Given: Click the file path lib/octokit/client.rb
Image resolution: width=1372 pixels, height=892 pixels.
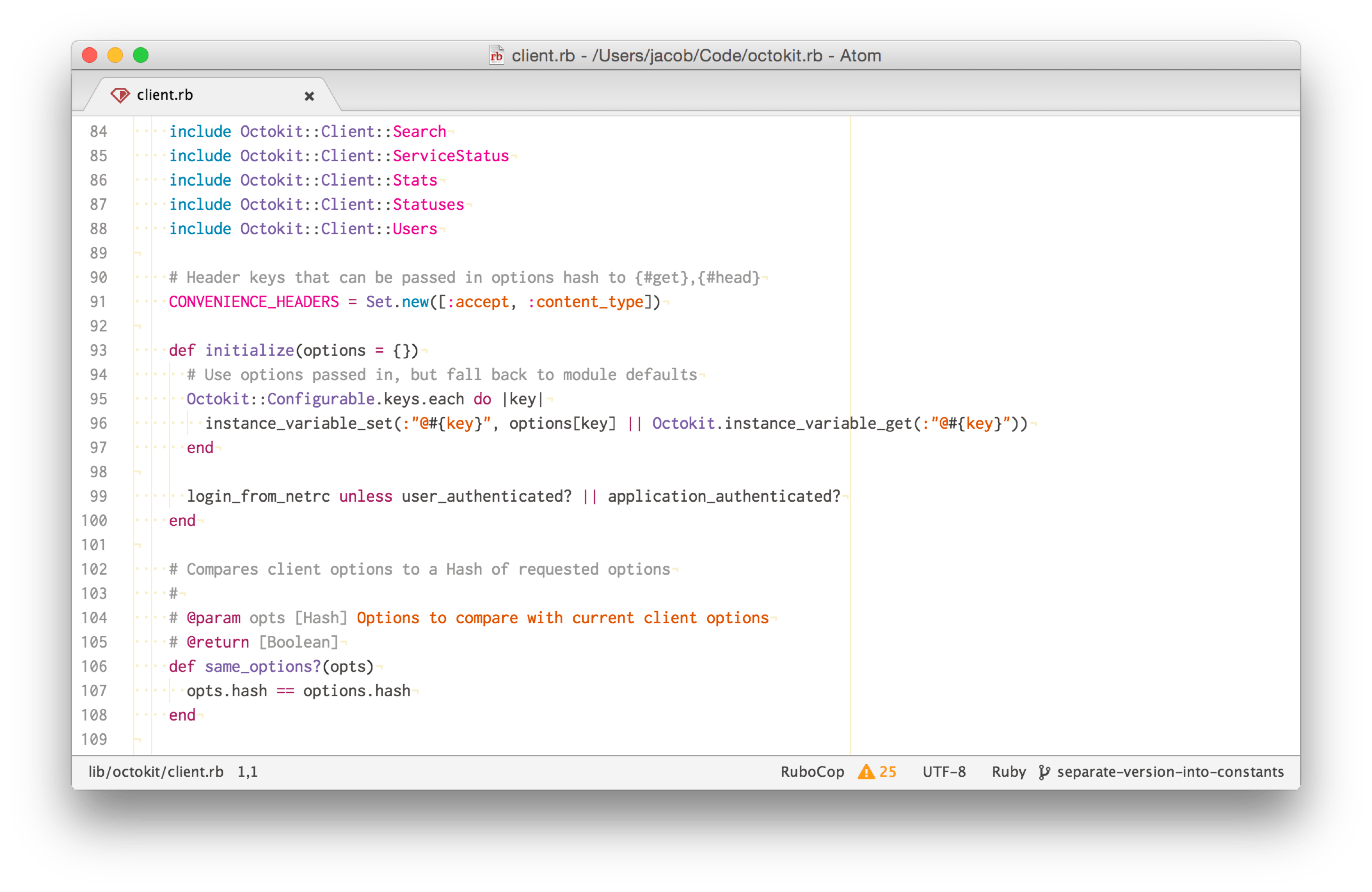Looking at the screenshot, I should point(157,772).
